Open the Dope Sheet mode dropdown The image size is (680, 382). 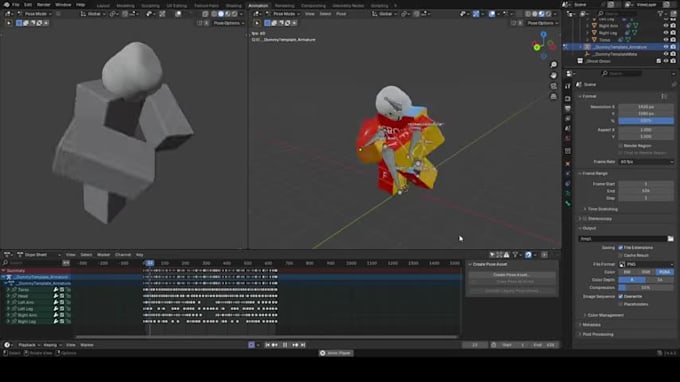[39, 255]
